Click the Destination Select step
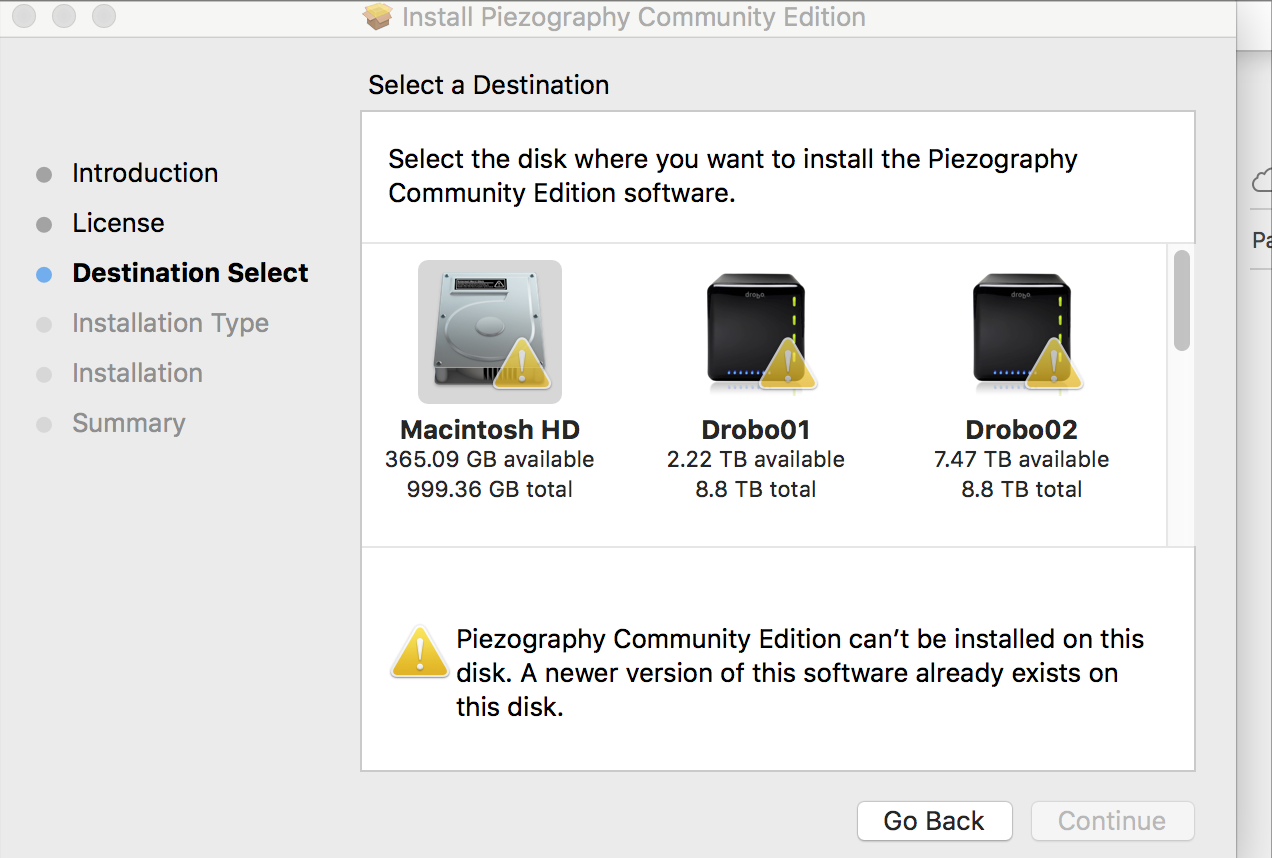This screenshot has width=1272, height=858. pos(191,273)
